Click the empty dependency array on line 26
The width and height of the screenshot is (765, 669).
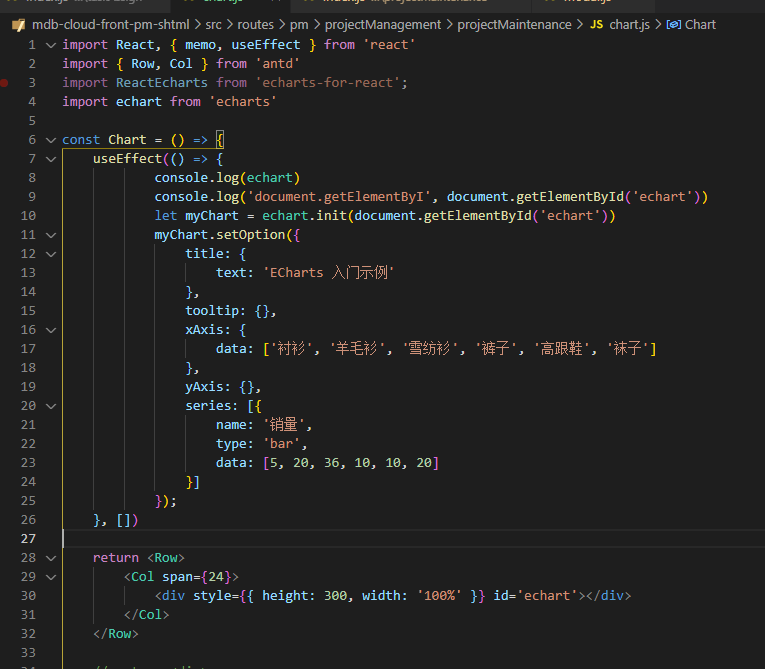coord(123,521)
